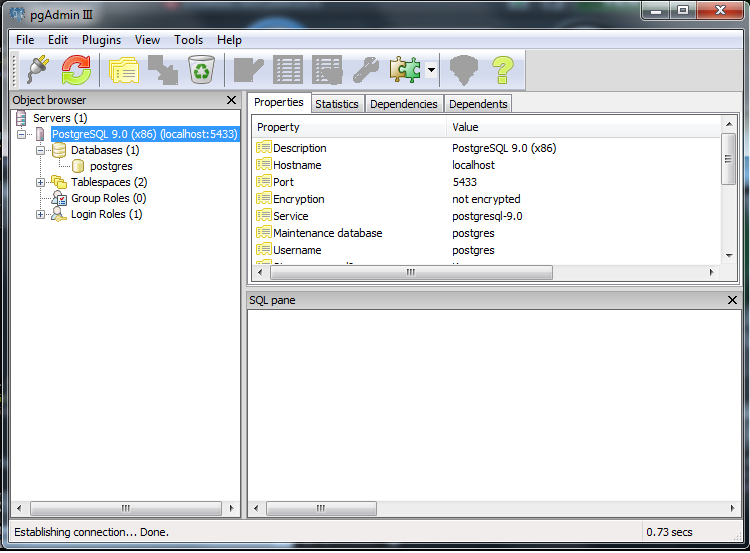Click the Drop object recycle bin icon
The width and height of the screenshot is (750, 553).
pyautogui.click(x=201, y=70)
